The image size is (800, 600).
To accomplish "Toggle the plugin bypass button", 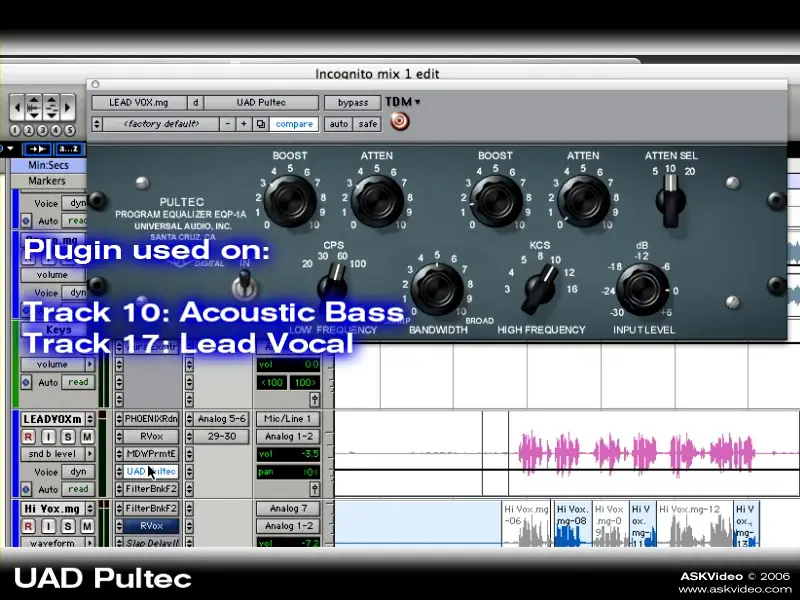I will 353,103.
